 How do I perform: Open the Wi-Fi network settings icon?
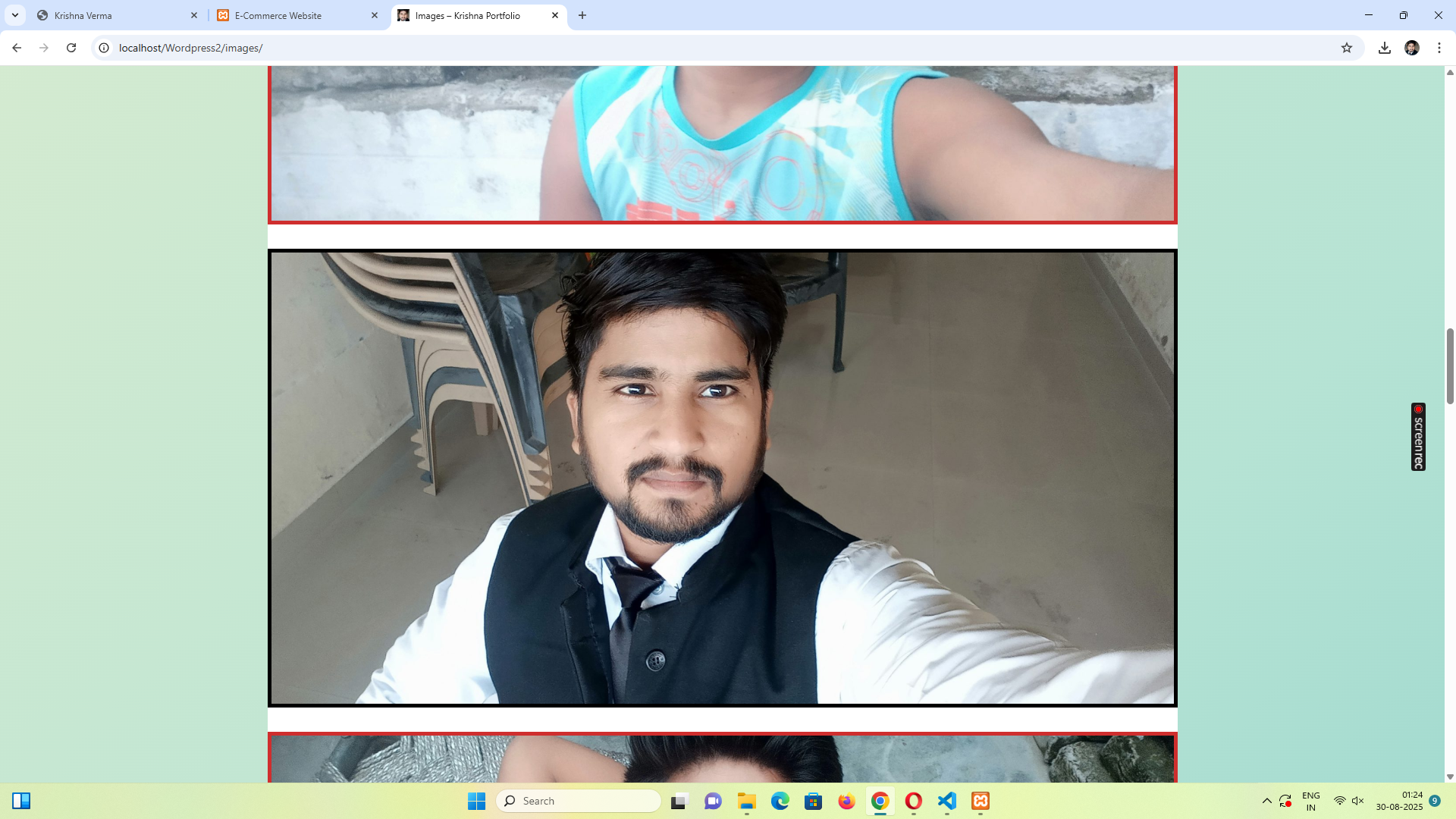pos(1340,801)
